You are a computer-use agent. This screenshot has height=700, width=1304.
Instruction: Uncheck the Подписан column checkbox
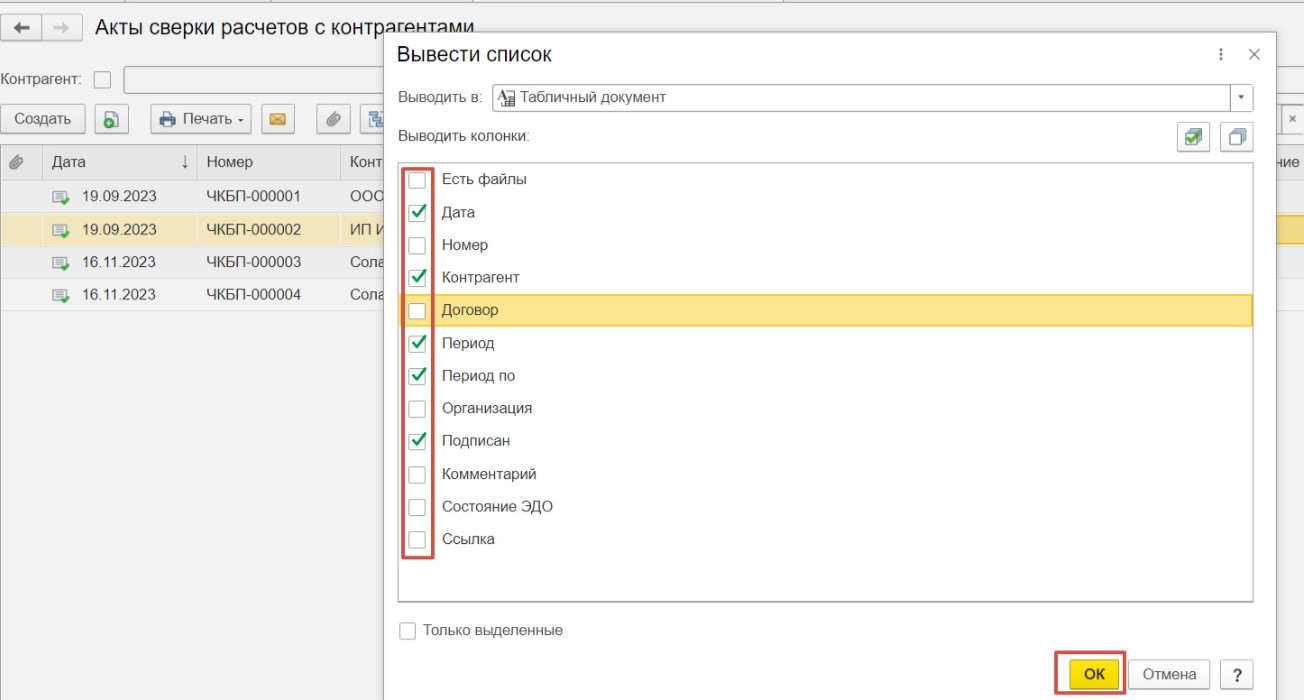click(417, 441)
